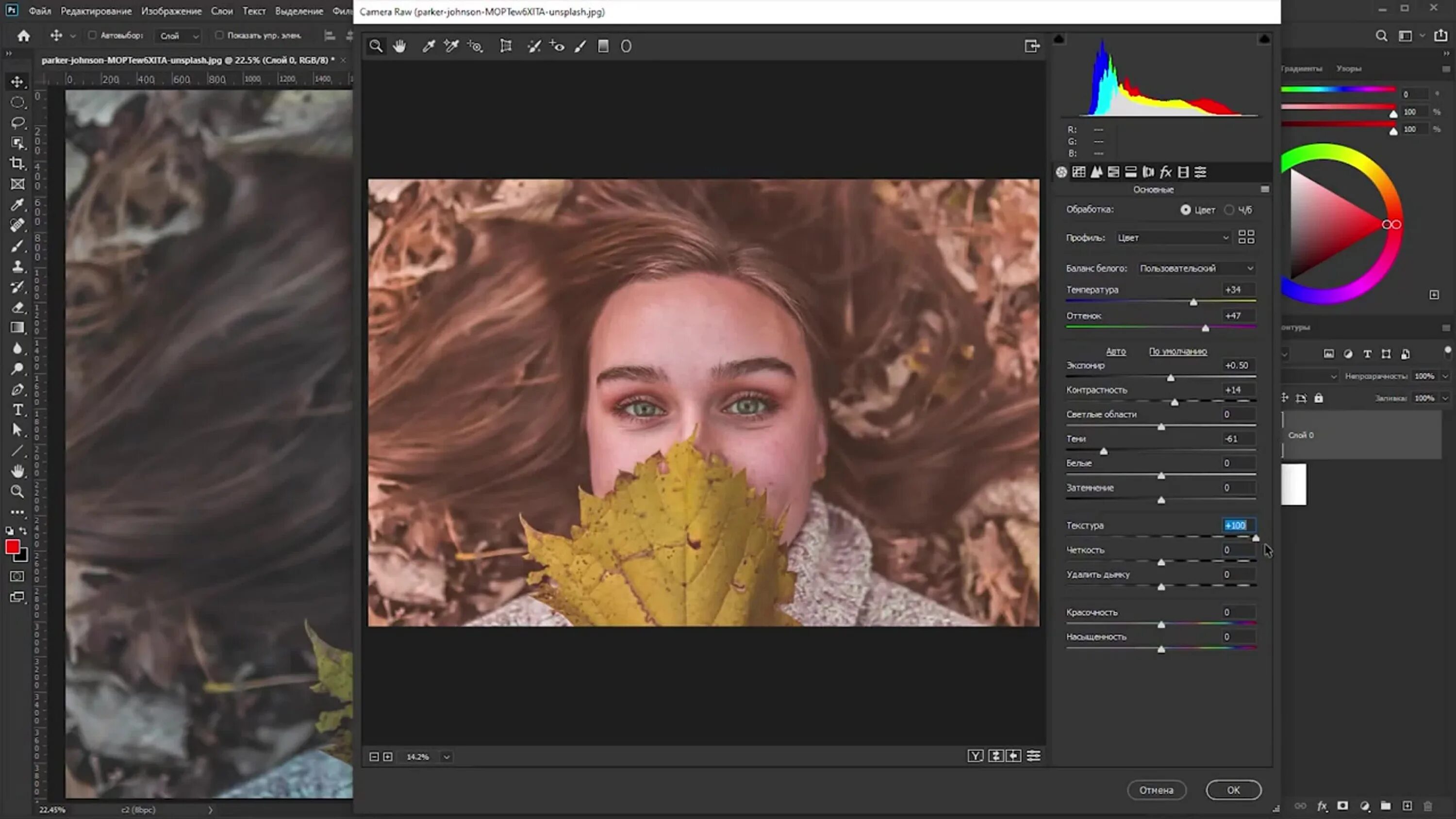The image size is (1456, 819).
Task: Select the Photoshop Type tool
Action: (17, 409)
